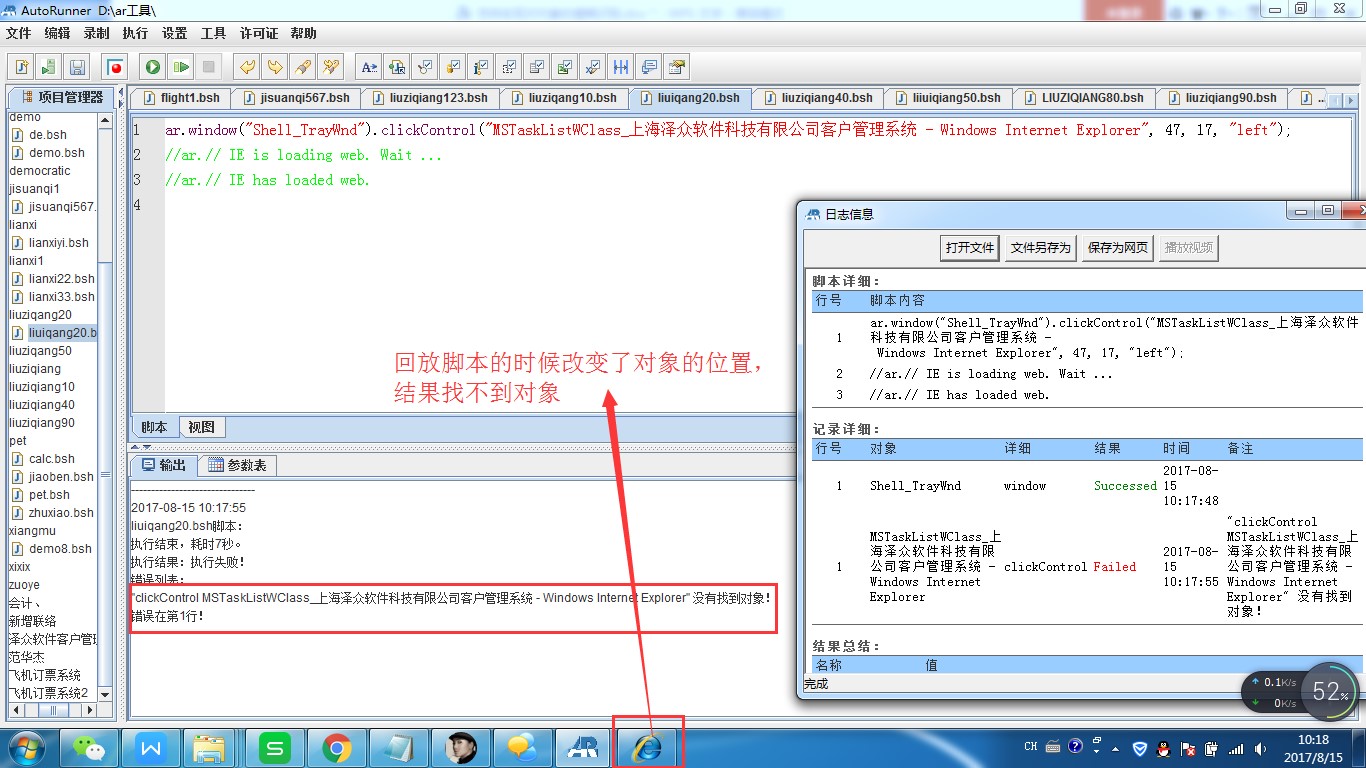
Task: Open the 许可证 menu
Action: pos(259,33)
